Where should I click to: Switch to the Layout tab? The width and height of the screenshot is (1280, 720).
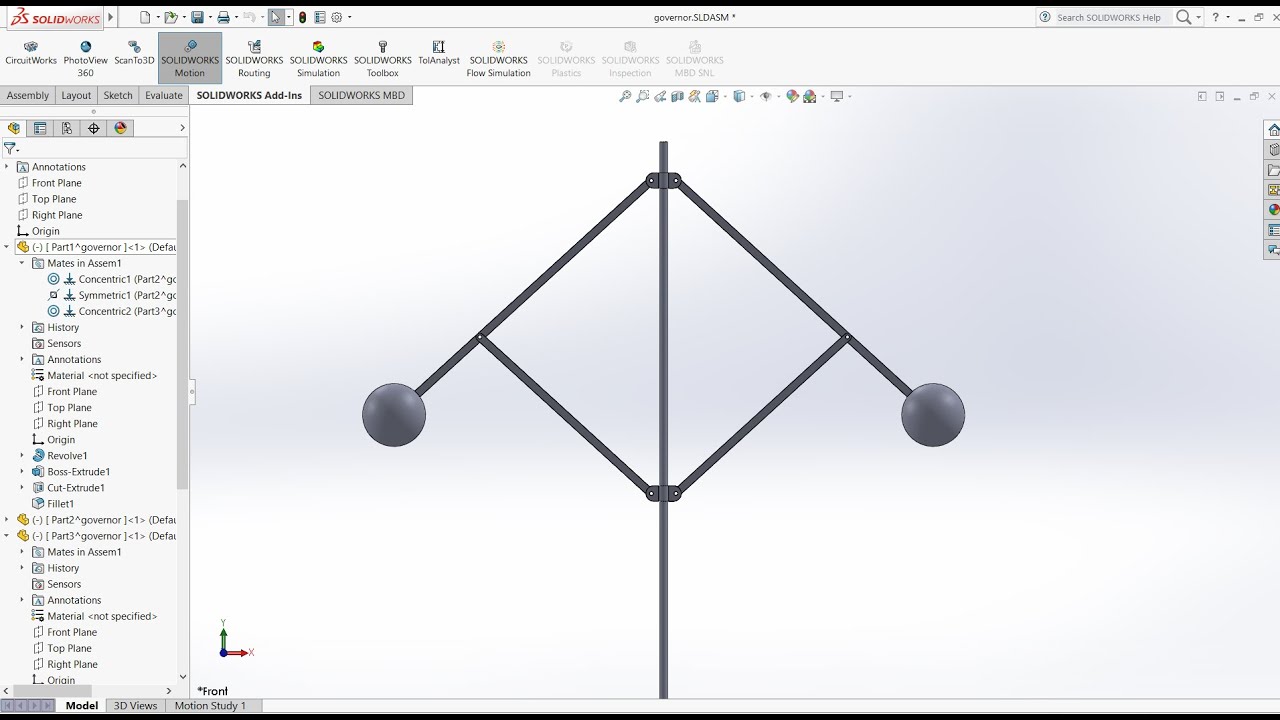[x=76, y=95]
